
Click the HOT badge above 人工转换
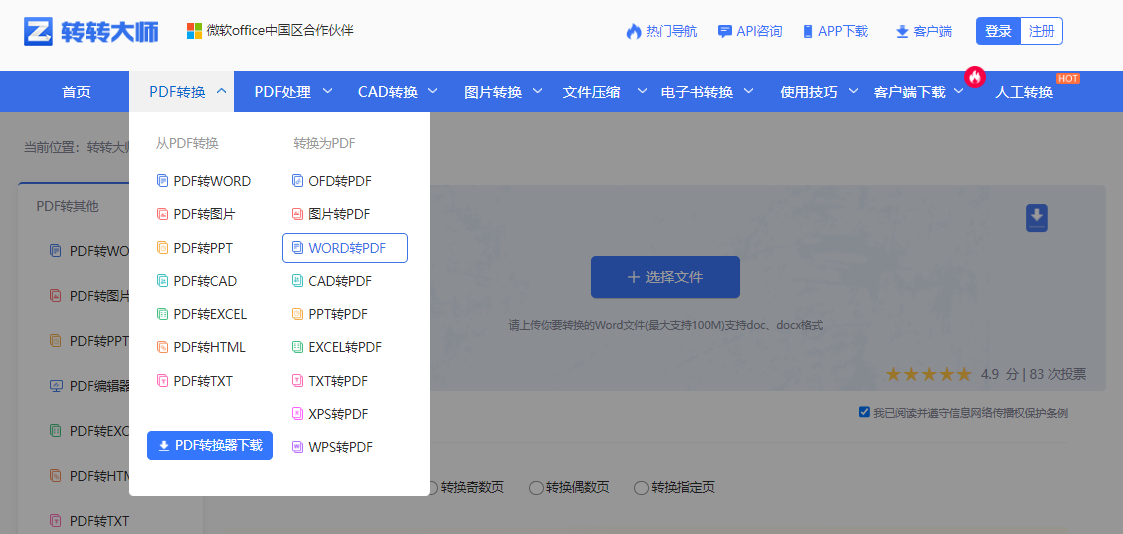pos(1067,78)
